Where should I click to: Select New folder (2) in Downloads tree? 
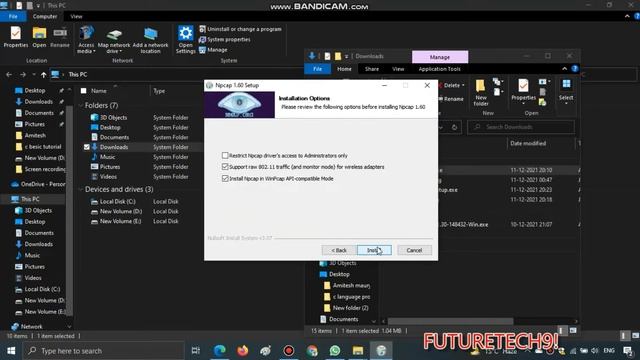coord(350,308)
